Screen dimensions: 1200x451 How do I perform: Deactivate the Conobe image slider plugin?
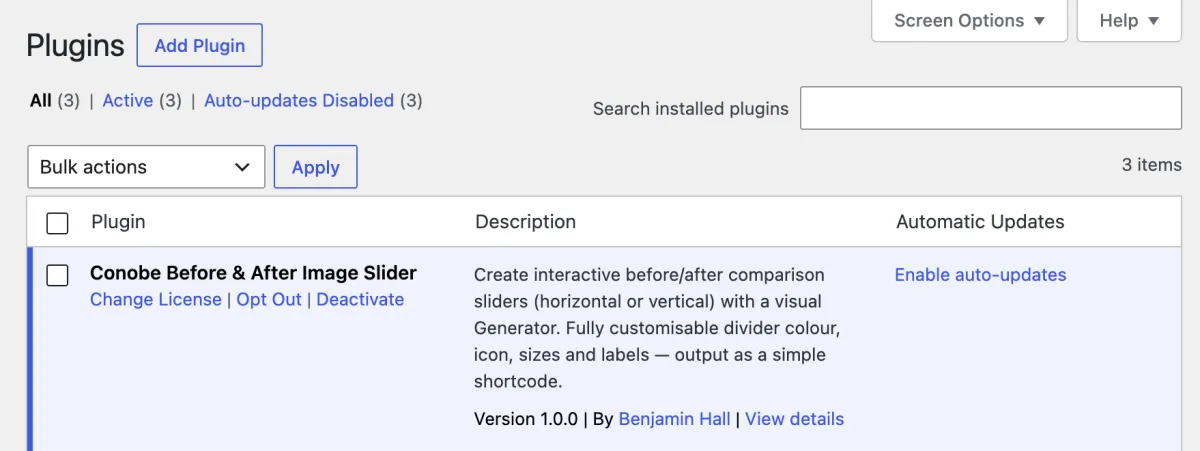[360, 299]
